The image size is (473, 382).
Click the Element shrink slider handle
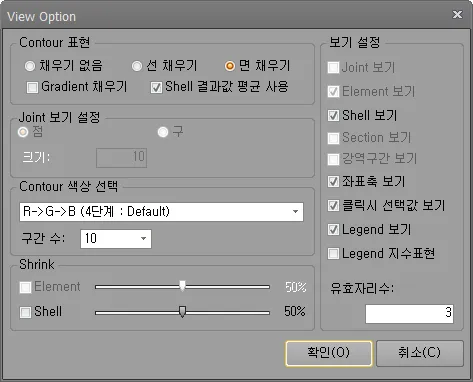click(182, 286)
